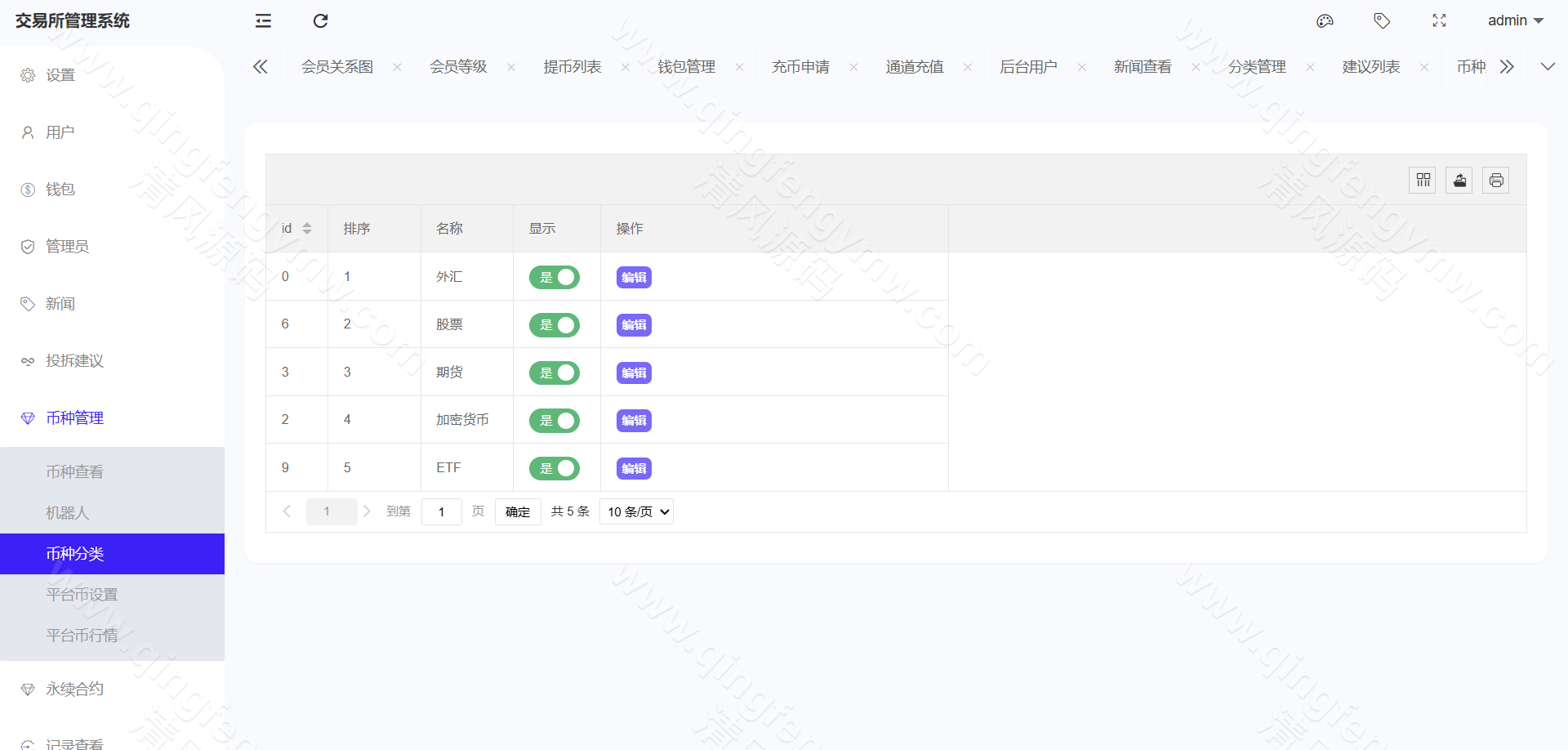The image size is (1568, 750).
Task: Disable display for the 外汇 row
Action: tap(555, 277)
